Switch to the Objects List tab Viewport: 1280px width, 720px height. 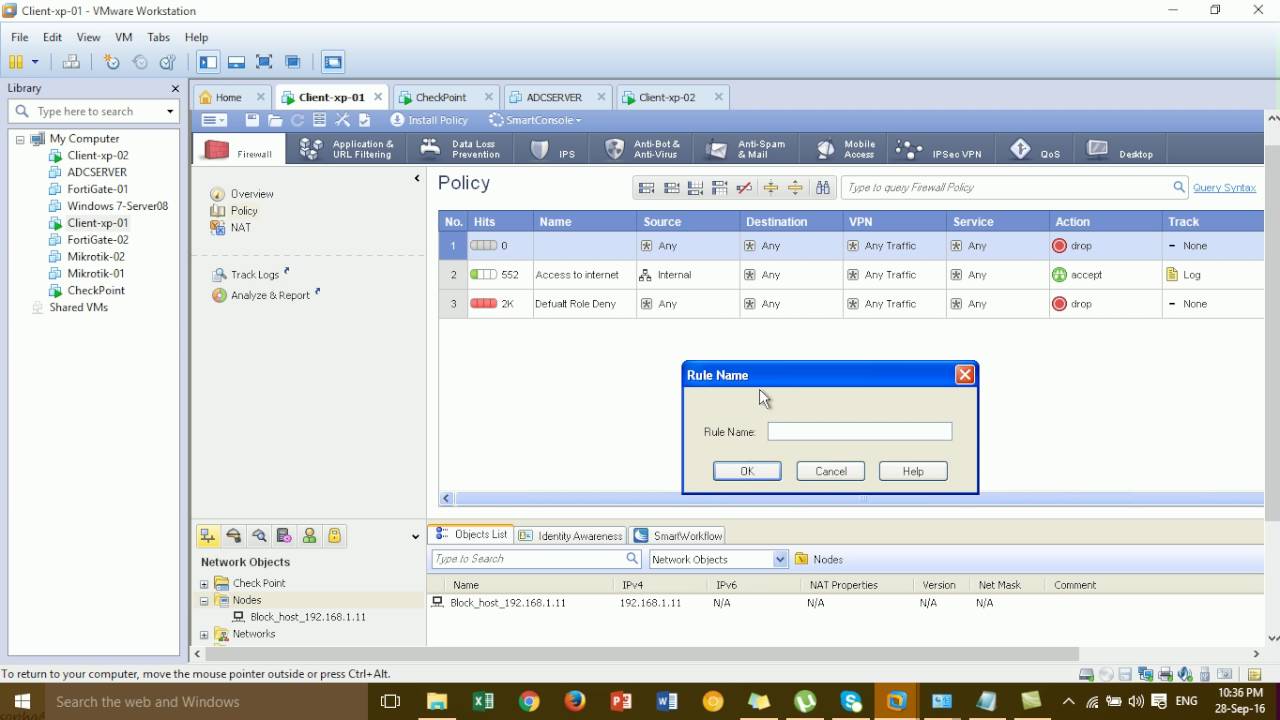pyautogui.click(x=472, y=535)
